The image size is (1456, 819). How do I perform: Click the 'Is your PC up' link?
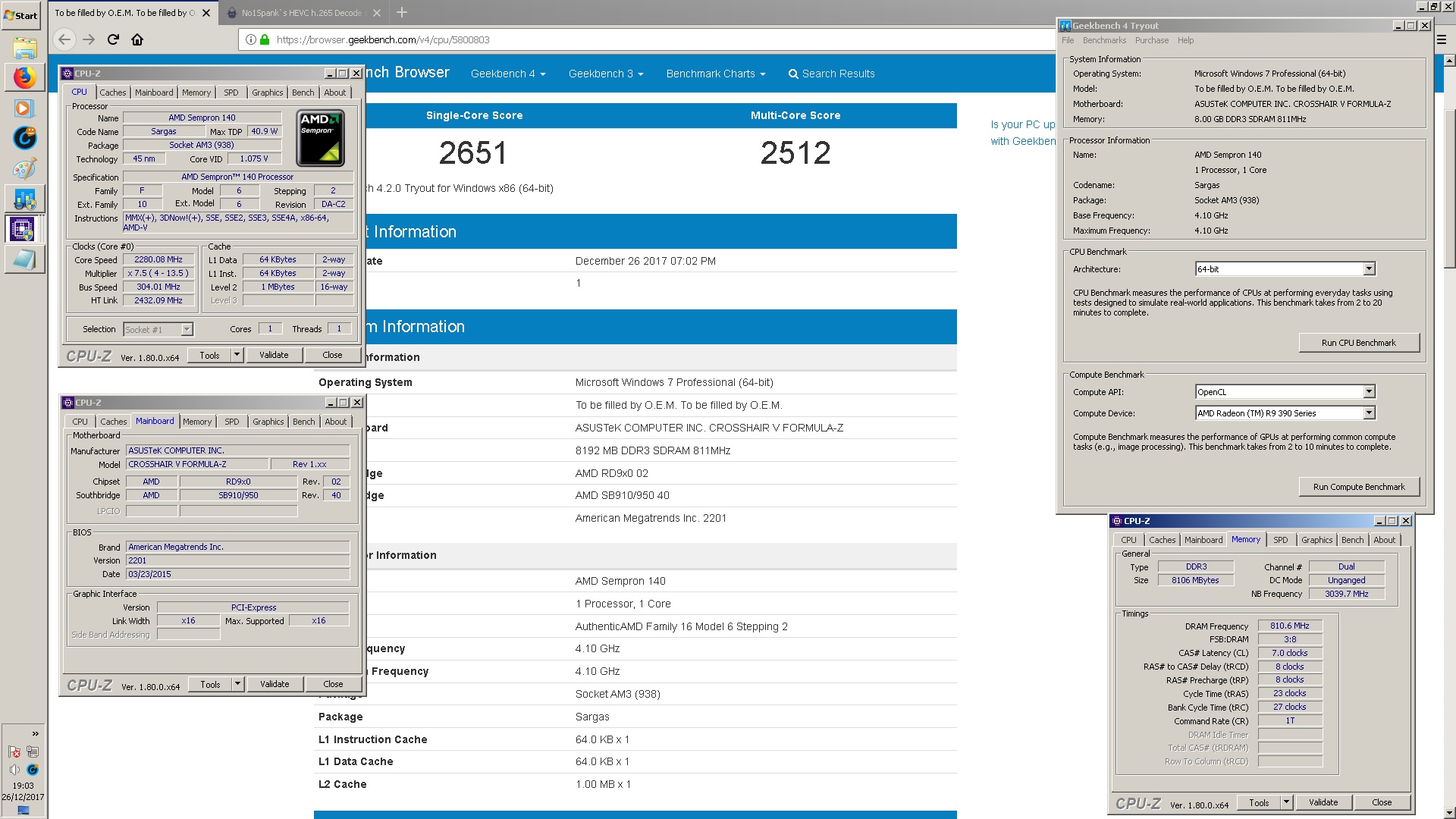[x=1022, y=124]
